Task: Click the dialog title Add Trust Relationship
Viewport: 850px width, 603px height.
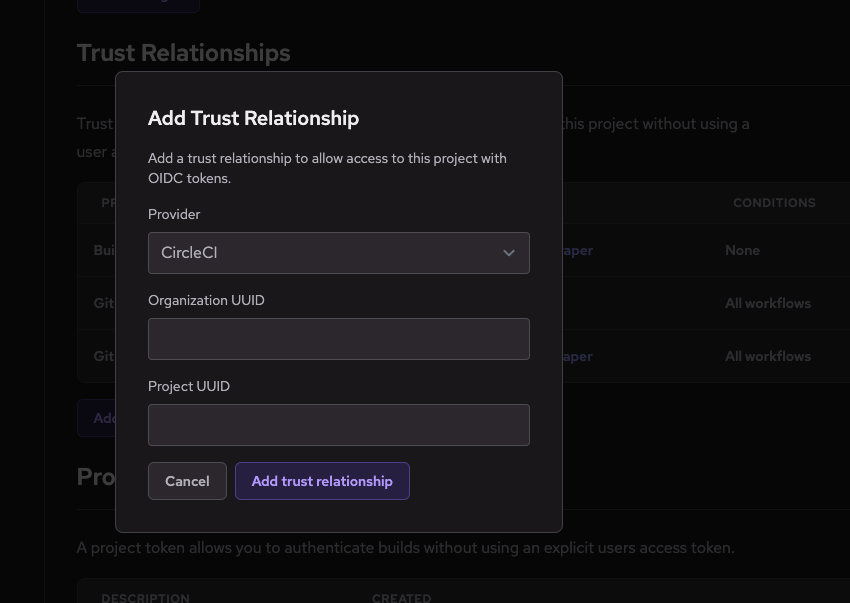Action: coord(253,118)
